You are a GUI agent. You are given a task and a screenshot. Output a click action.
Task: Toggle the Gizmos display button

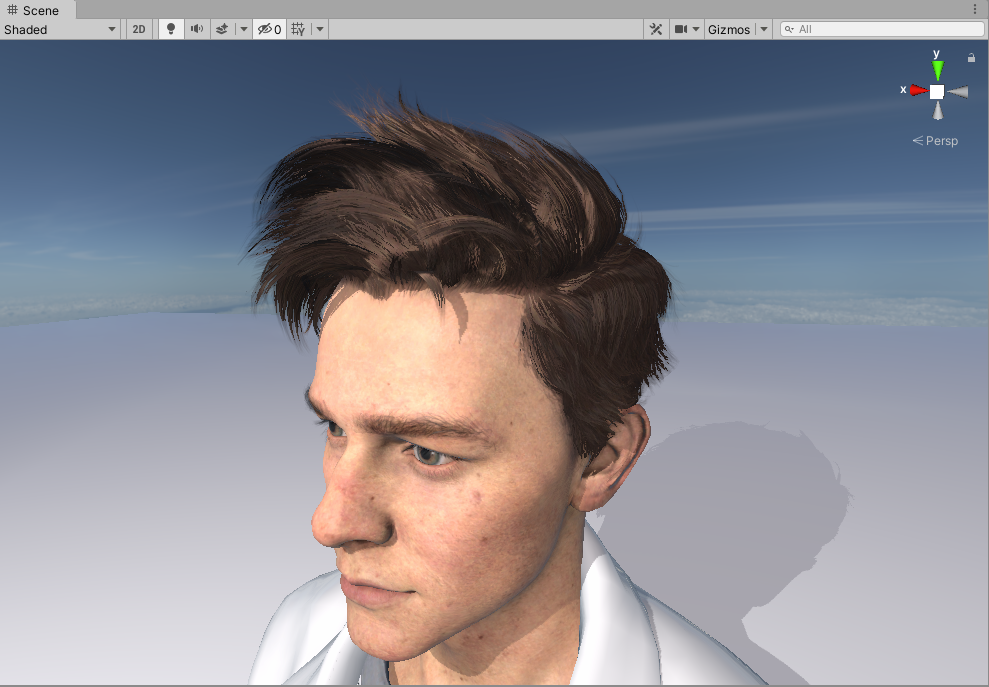[729, 29]
